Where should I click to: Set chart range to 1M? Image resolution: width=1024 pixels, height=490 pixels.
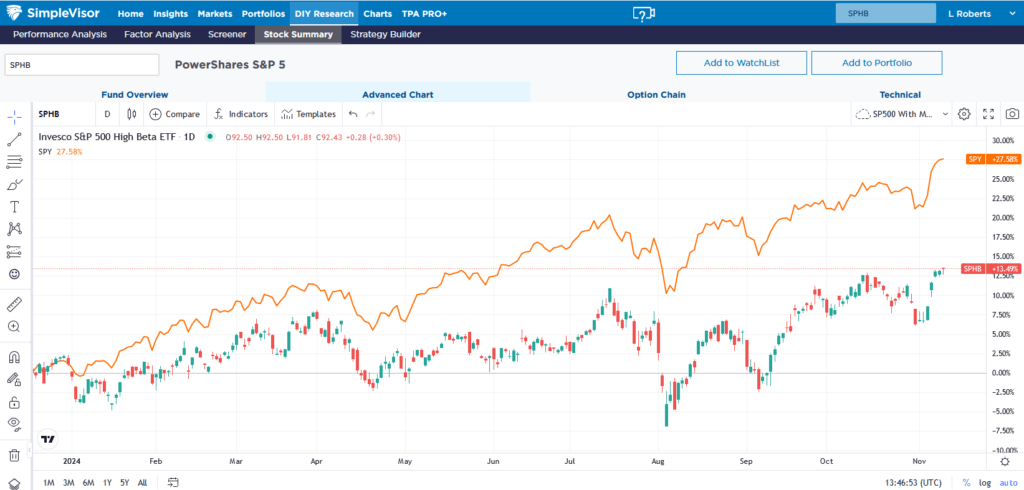point(48,483)
